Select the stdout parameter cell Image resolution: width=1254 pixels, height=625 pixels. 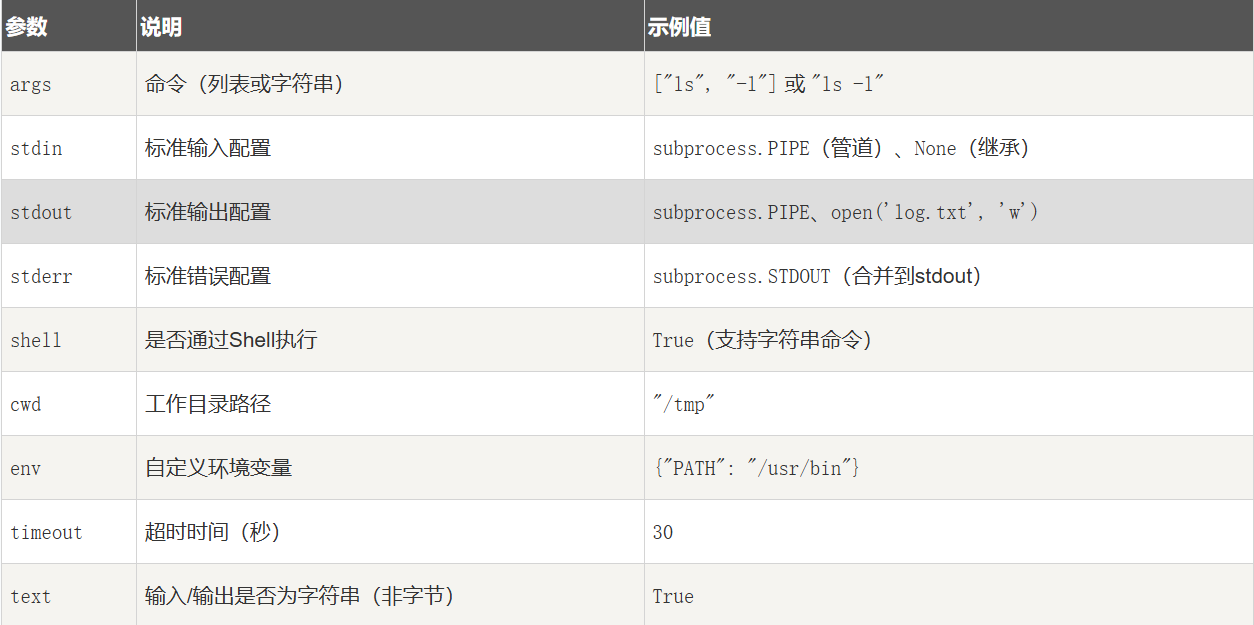[x=41, y=213]
